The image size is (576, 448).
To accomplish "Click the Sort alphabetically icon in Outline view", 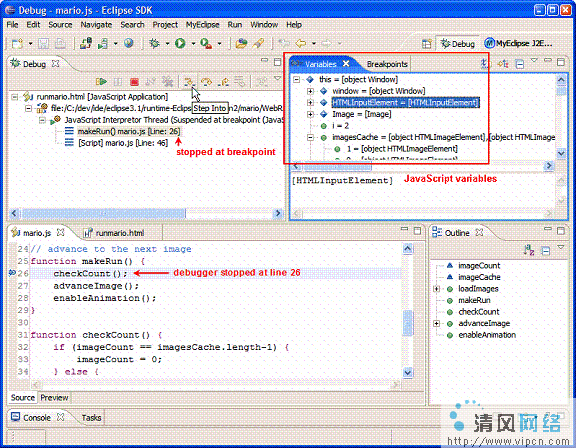I will point(529,251).
